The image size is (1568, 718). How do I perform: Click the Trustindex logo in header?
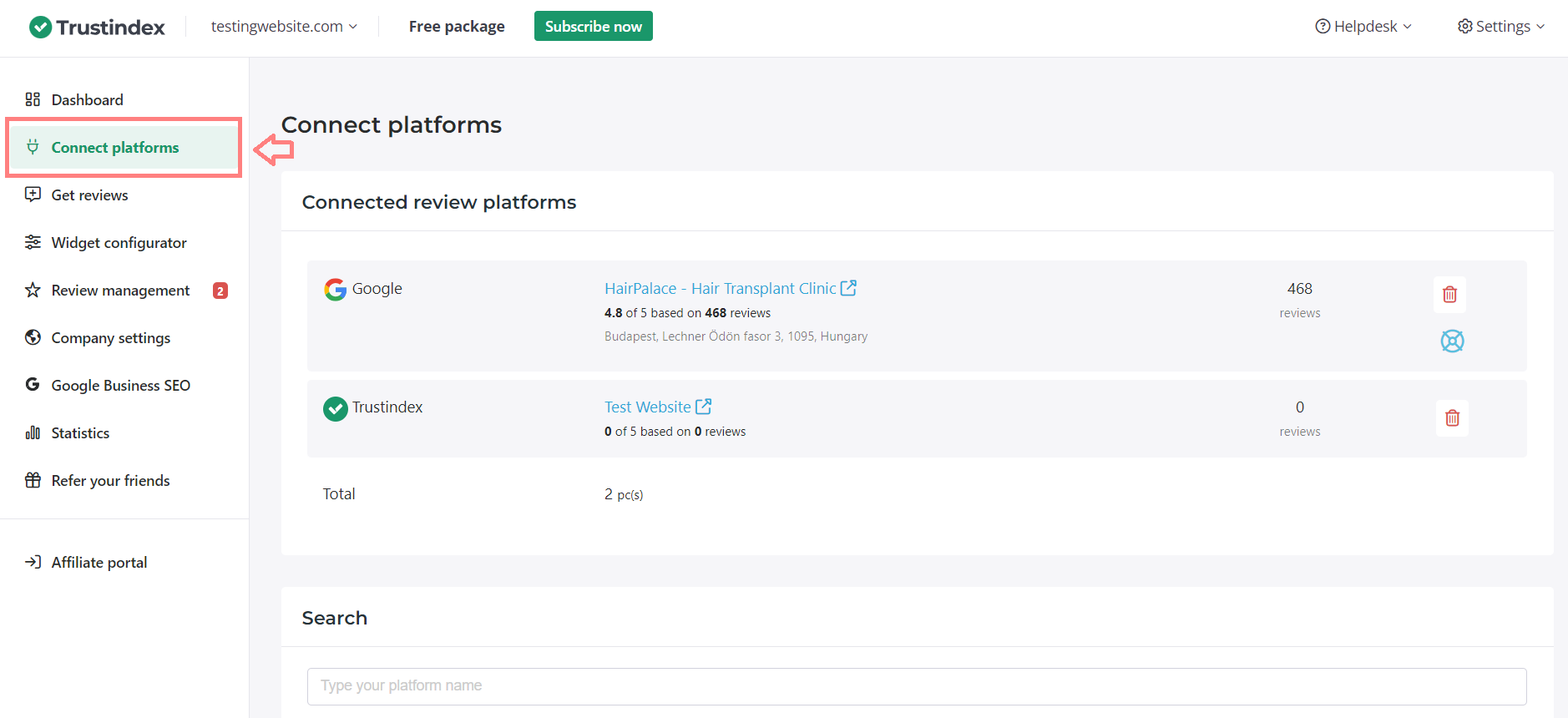[x=97, y=27]
